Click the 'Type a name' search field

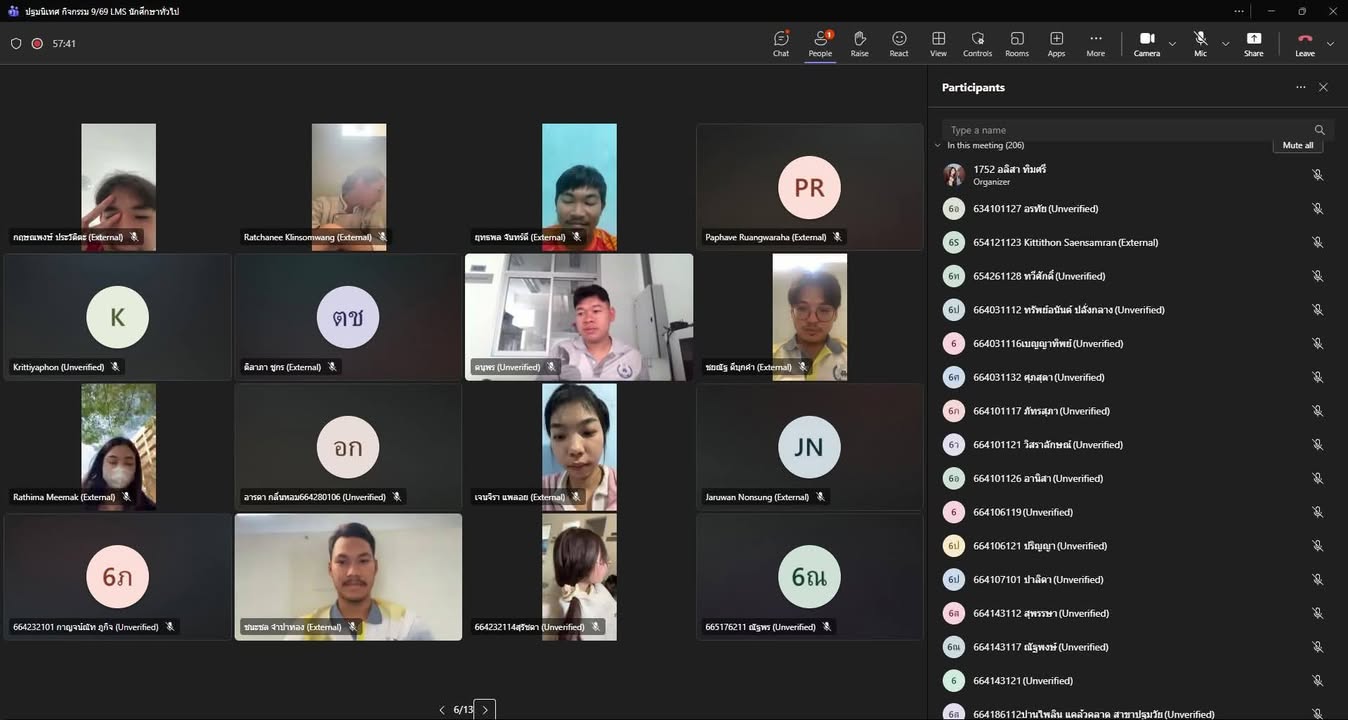pyautogui.click(x=1125, y=130)
